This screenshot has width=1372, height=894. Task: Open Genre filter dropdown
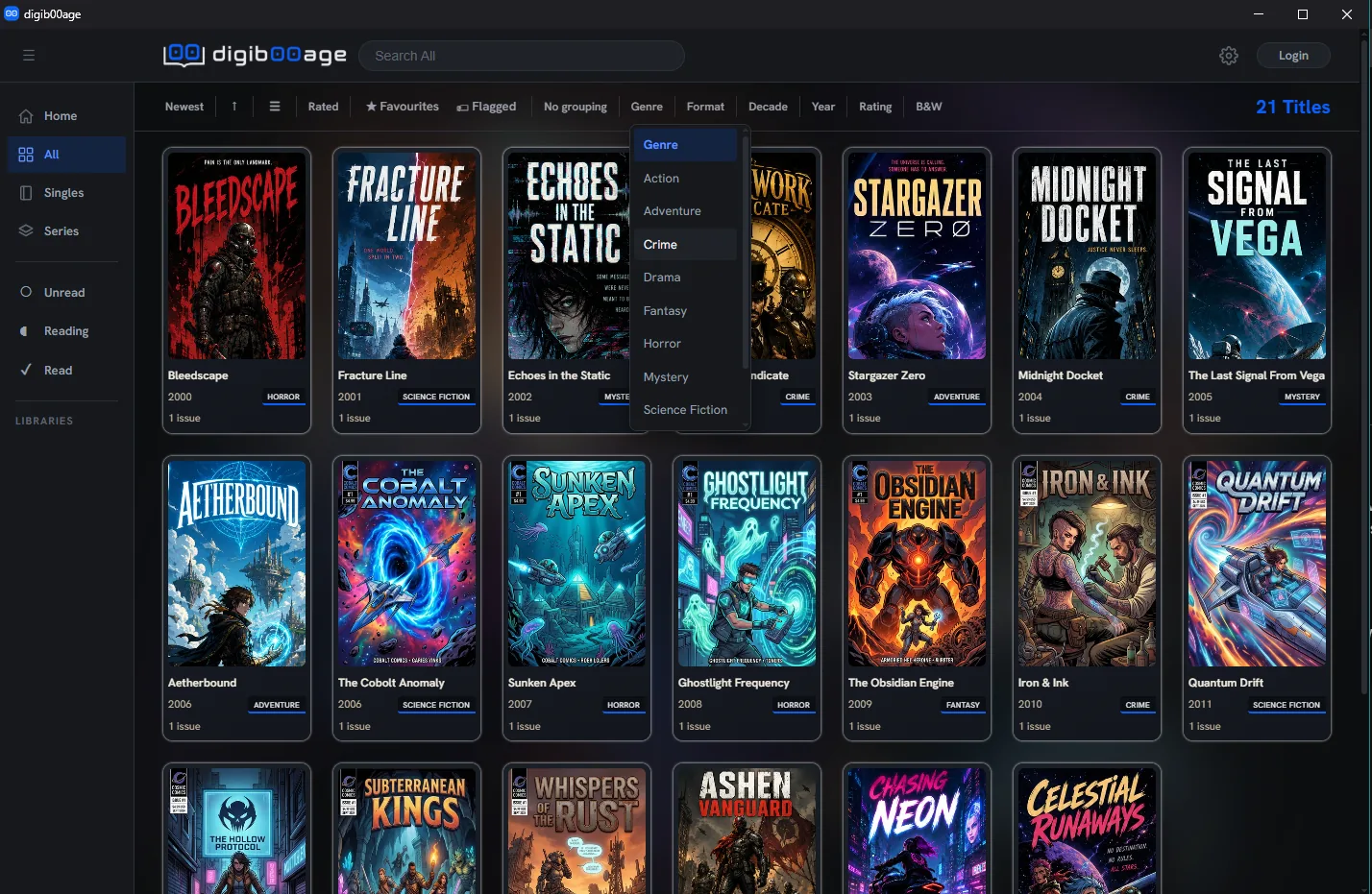pos(647,107)
